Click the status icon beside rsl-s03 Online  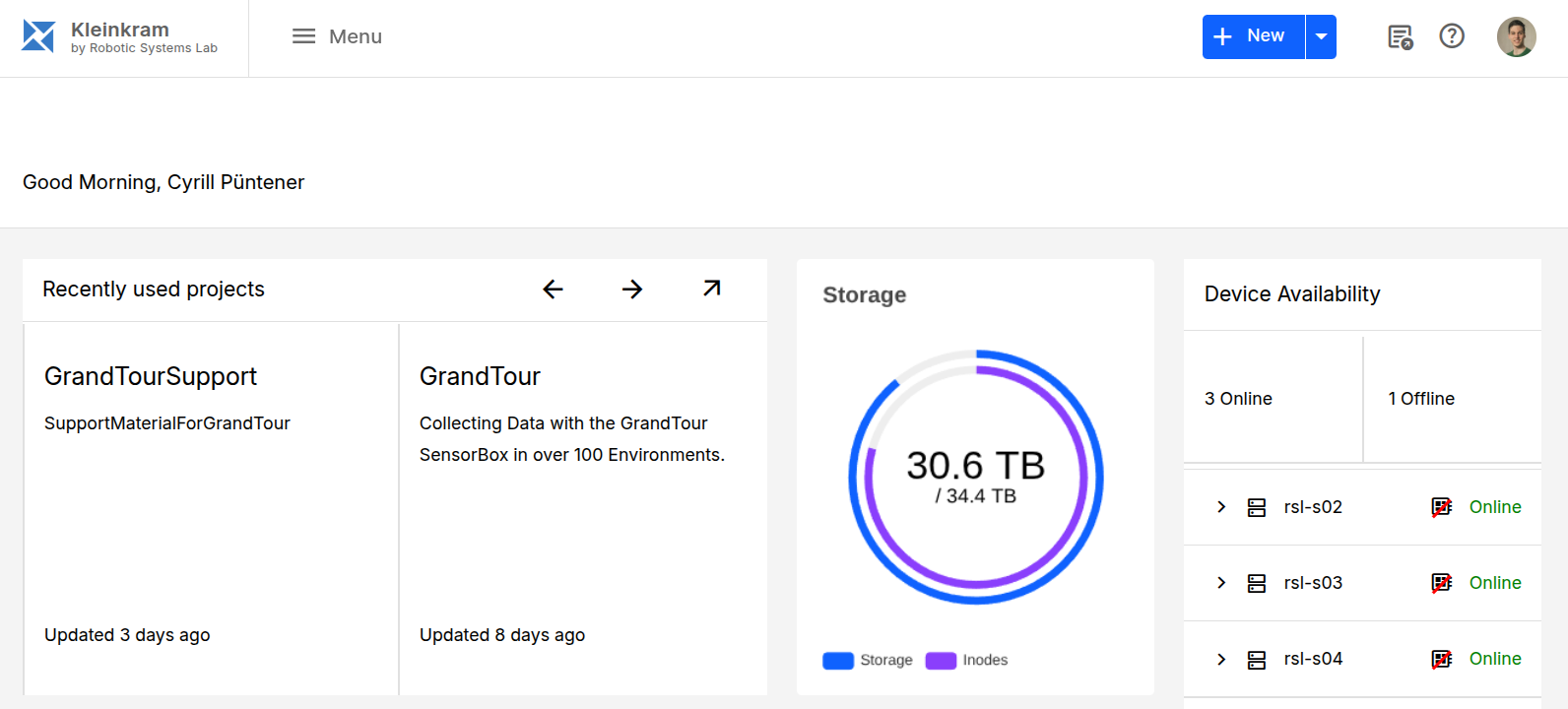pos(1441,583)
